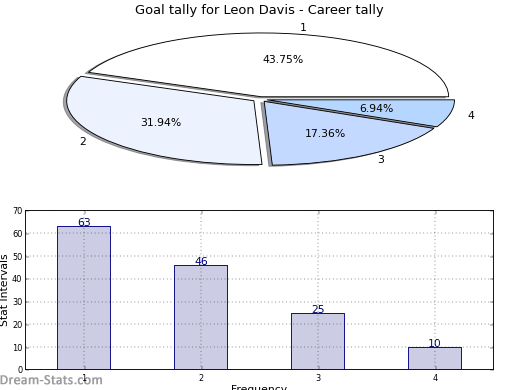Click the Stat Intervals axis label
The width and height of the screenshot is (520, 390).
pos(4,290)
